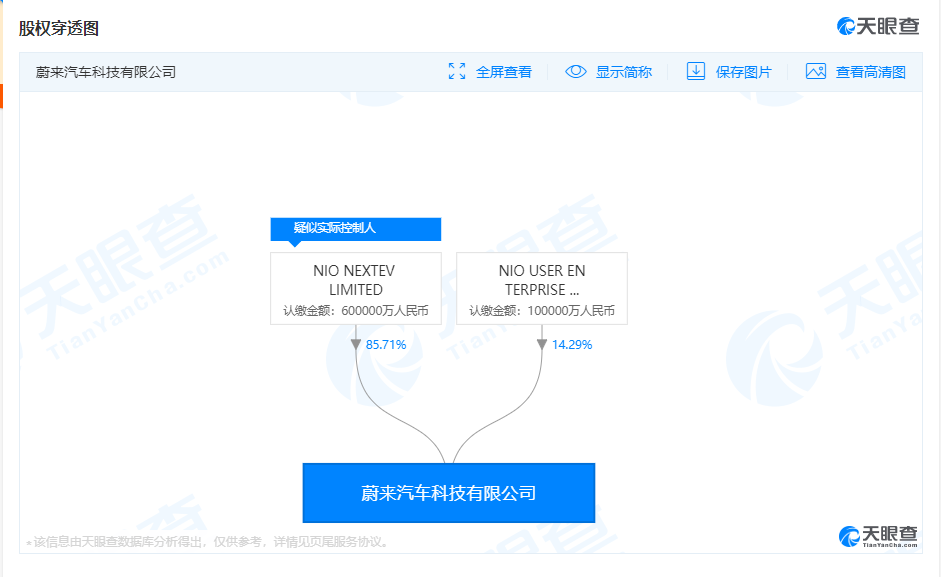Save the chart using 保存图片 text
The height and width of the screenshot is (577, 941).
tap(744, 72)
